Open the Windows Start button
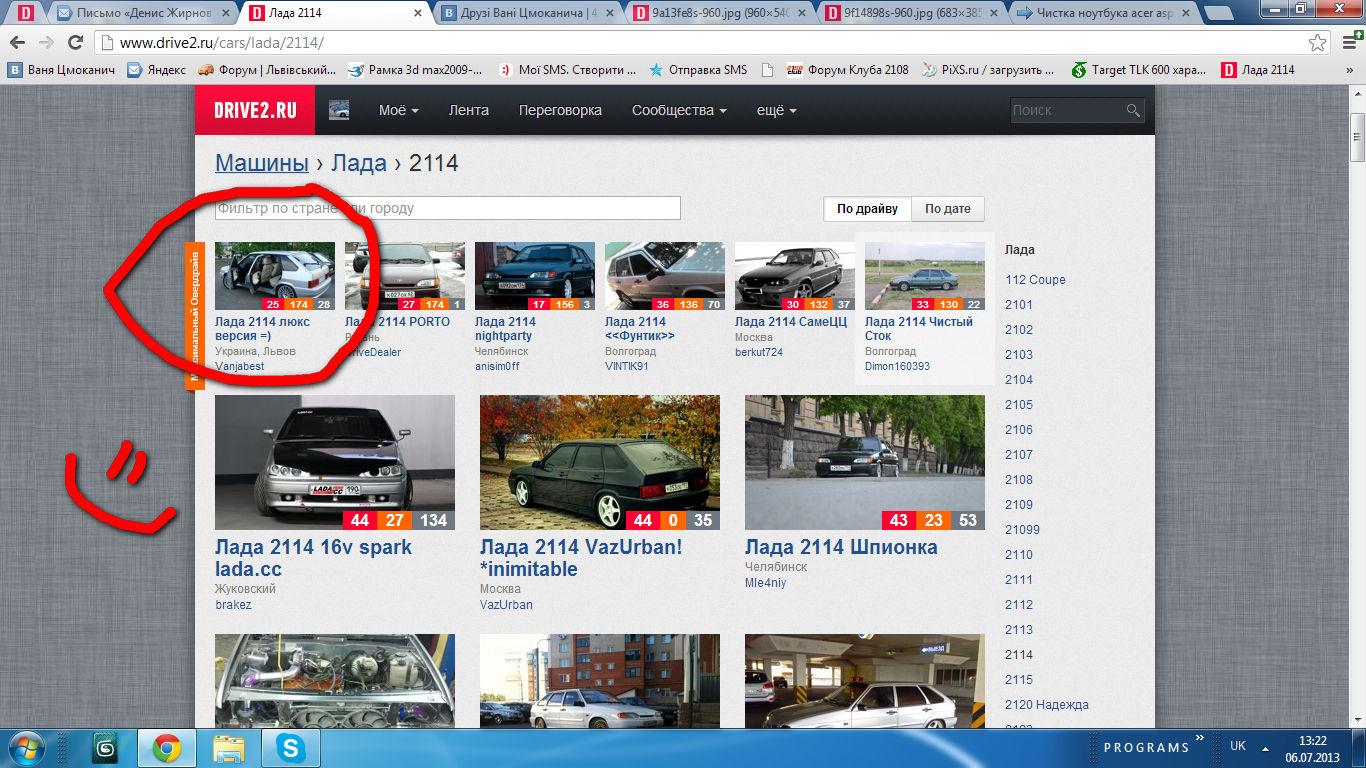Image resolution: width=1366 pixels, height=768 pixels. (x=26, y=747)
